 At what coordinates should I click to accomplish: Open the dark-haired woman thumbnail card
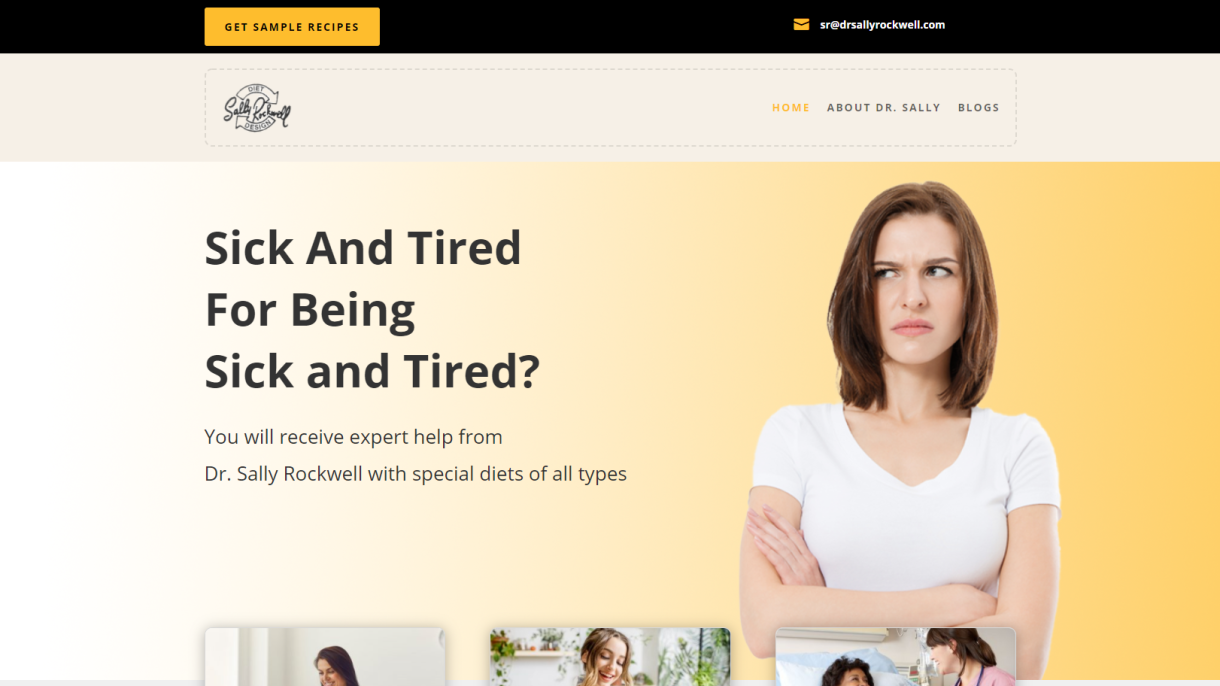click(325, 657)
